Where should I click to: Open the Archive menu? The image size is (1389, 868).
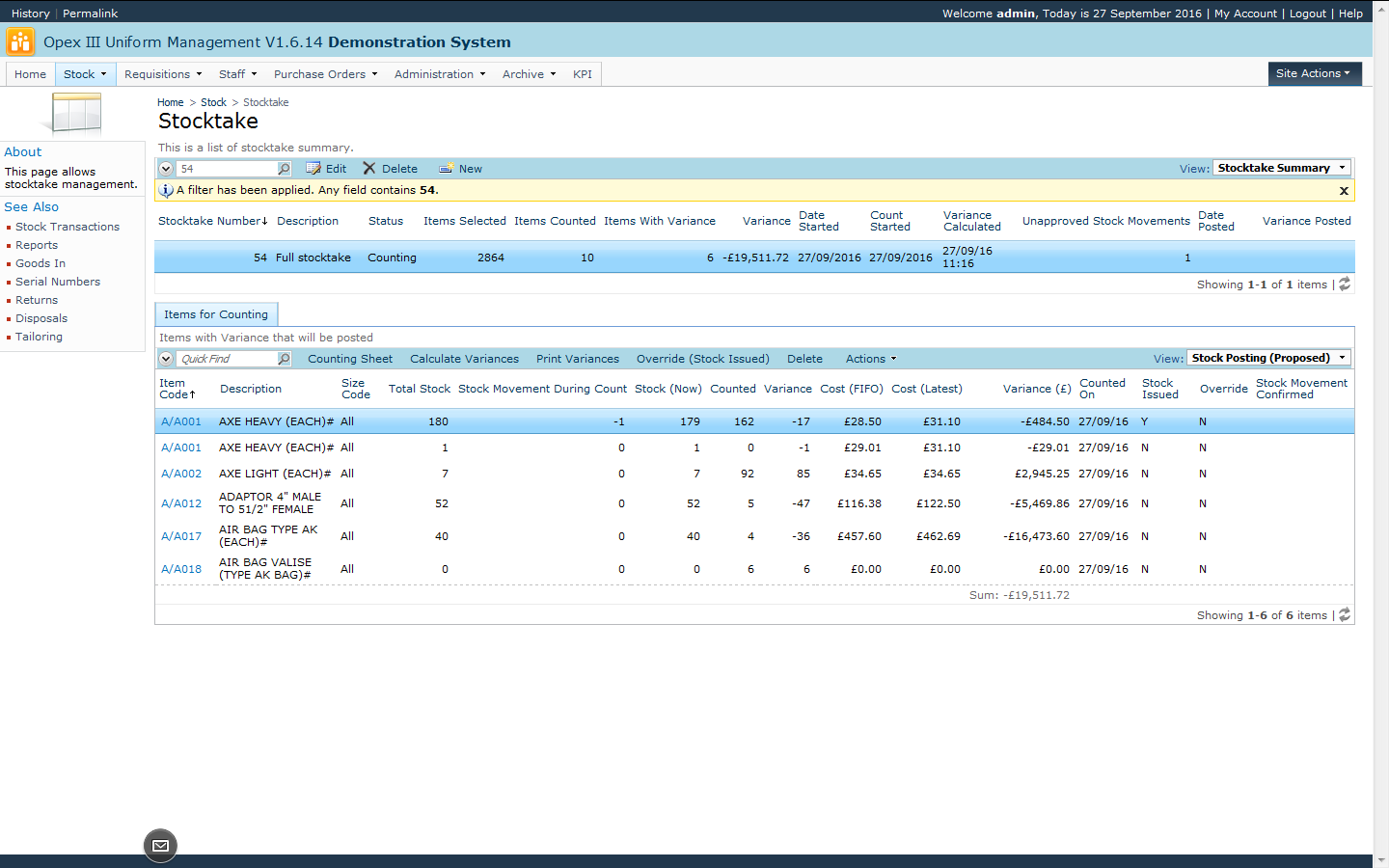[529, 74]
